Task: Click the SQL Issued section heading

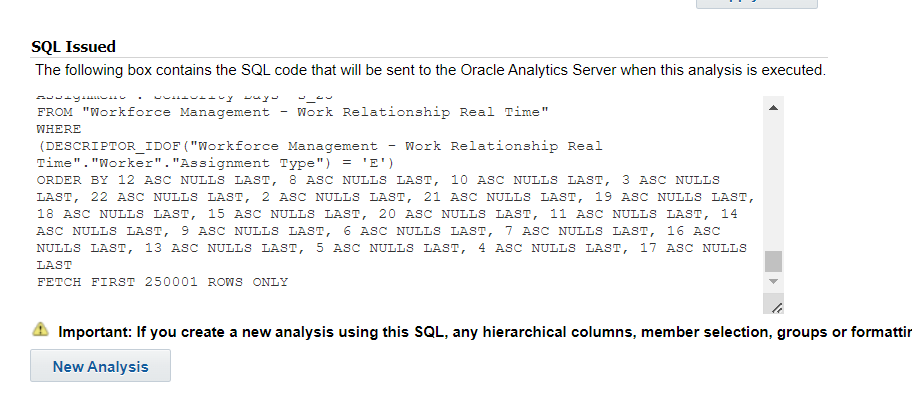Action: (73, 47)
